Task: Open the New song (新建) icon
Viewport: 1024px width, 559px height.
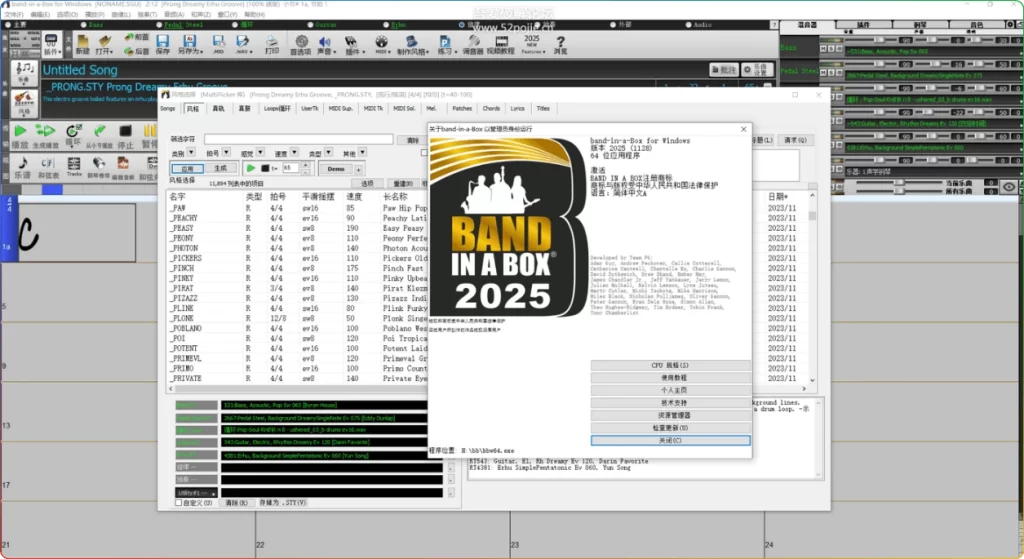Action: (82, 42)
